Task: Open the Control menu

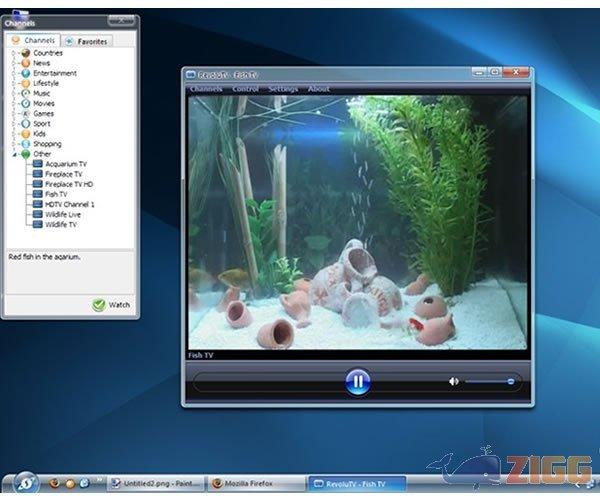Action: (x=245, y=89)
